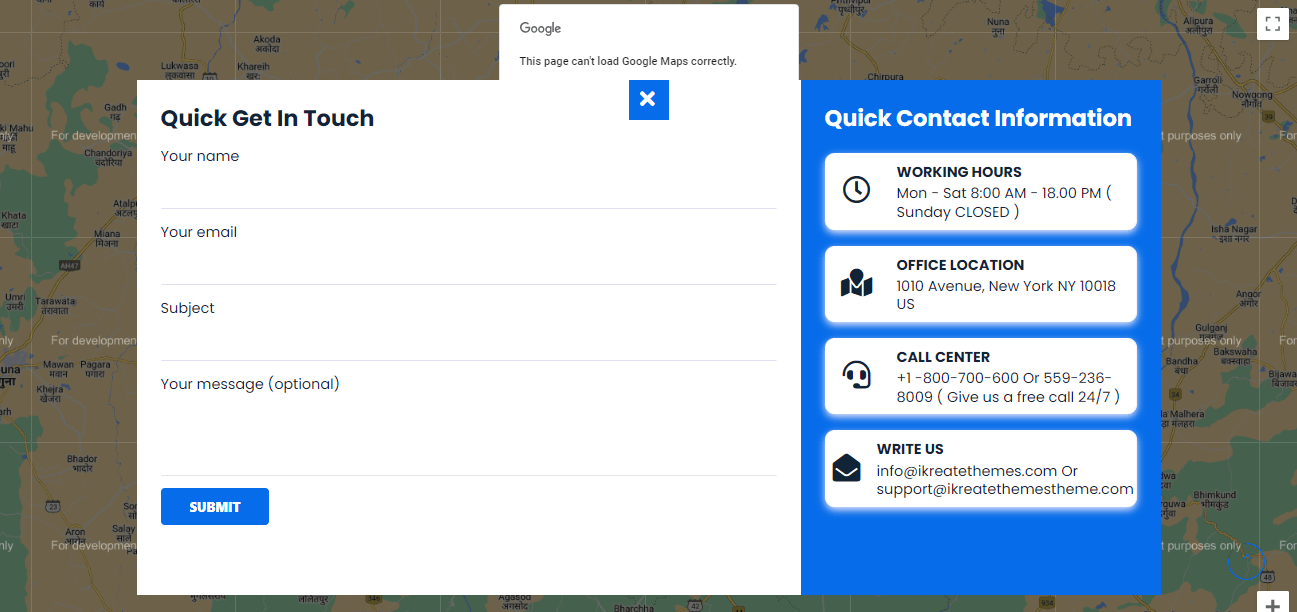Click the clock icon beside Working Hours
Viewport: 1297px width, 612px height.
(x=856, y=190)
